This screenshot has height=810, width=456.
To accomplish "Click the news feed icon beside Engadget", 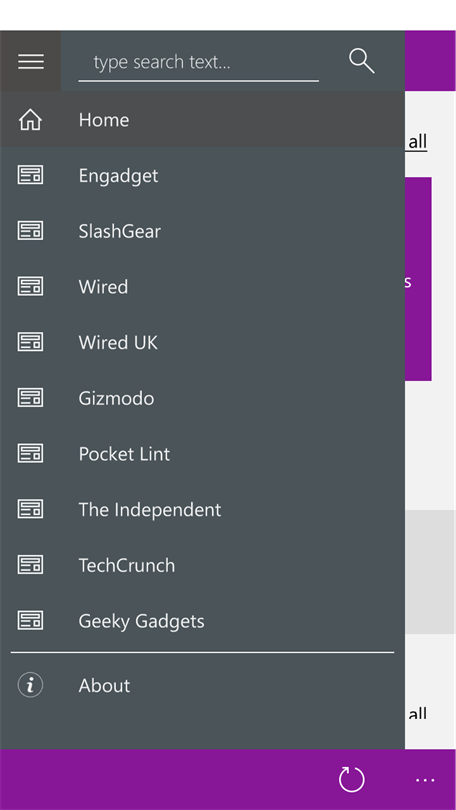I will 30,175.
